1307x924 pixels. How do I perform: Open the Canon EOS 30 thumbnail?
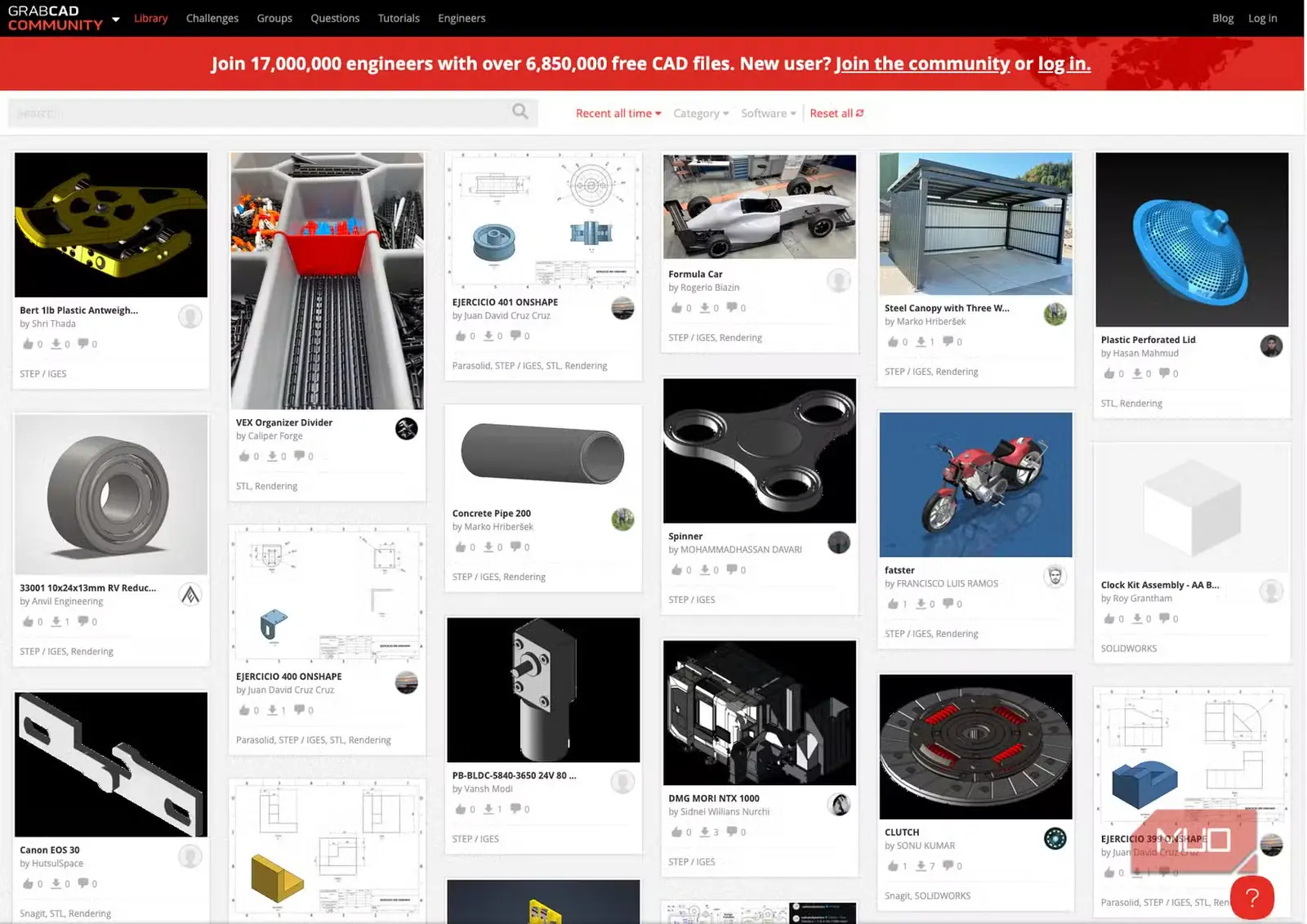pyautogui.click(x=111, y=765)
